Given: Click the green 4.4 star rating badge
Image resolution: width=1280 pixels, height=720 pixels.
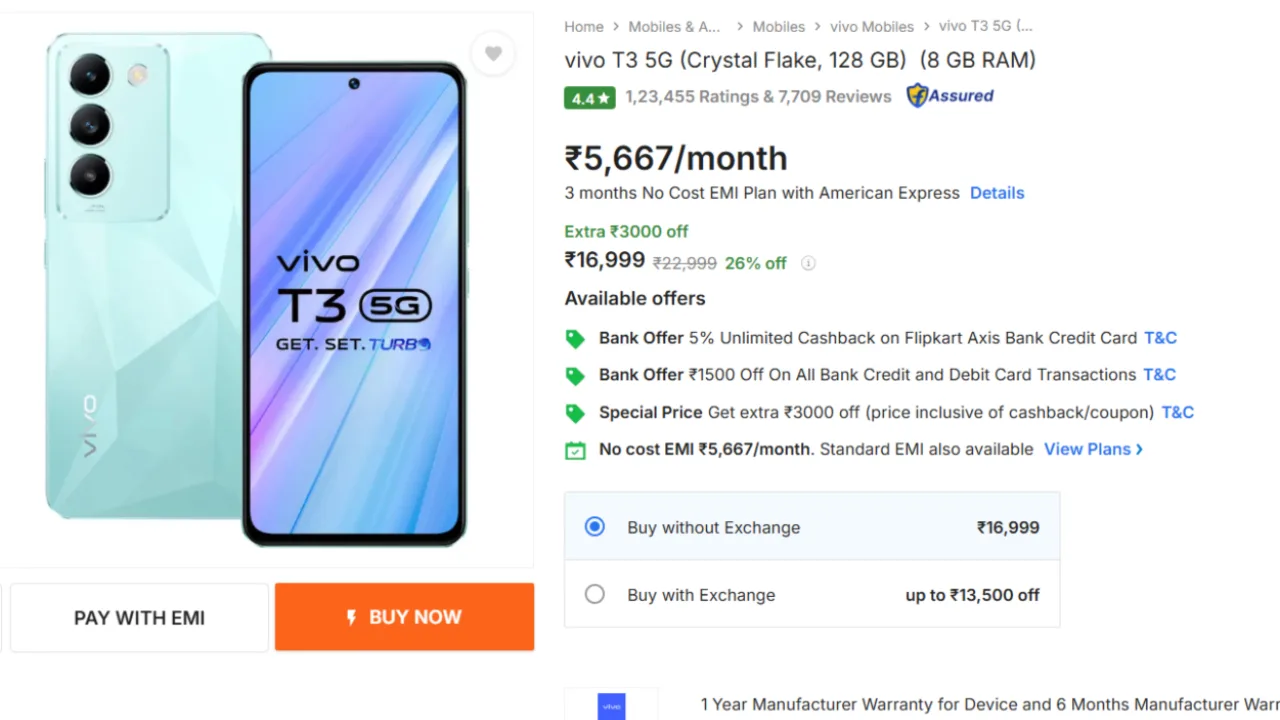Looking at the screenshot, I should 590,98.
